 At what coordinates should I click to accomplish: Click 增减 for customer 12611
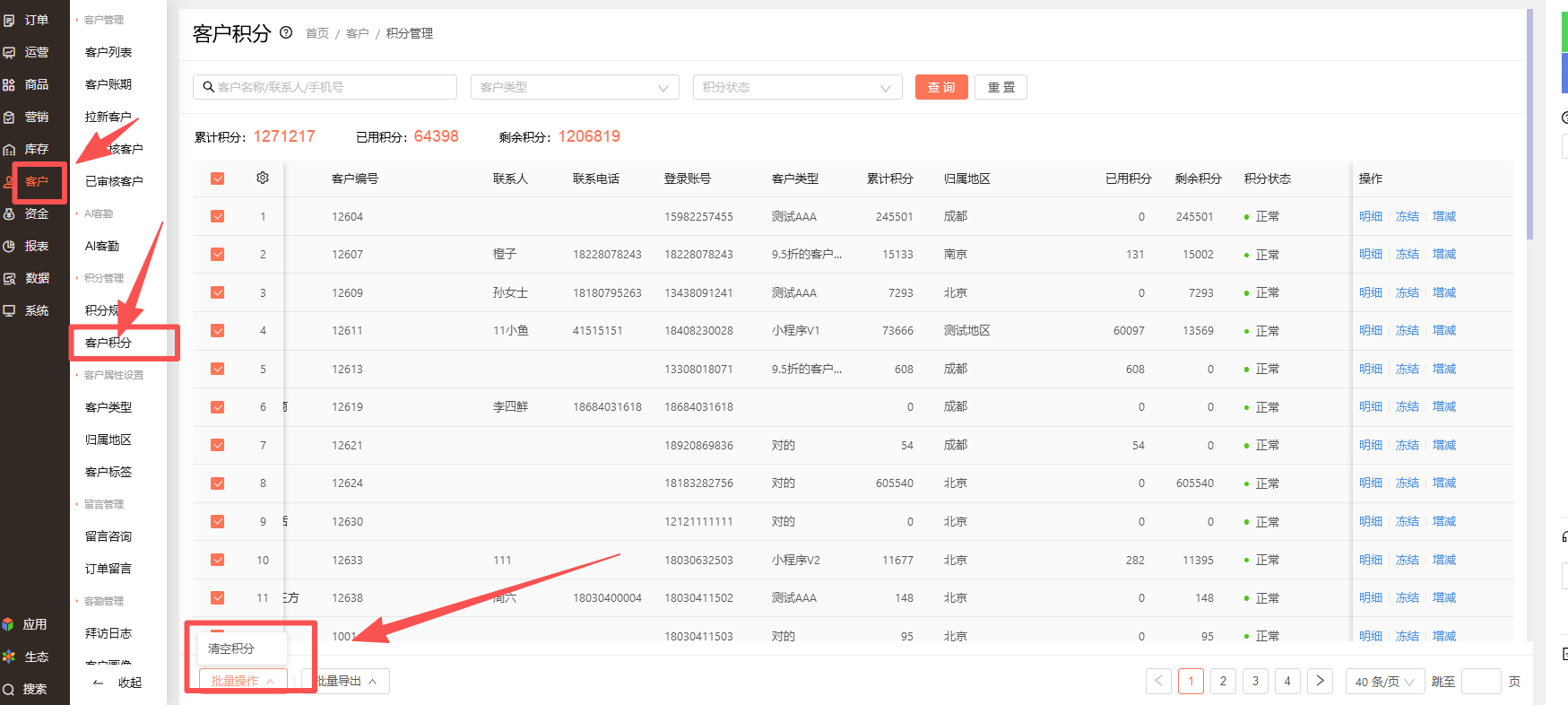1444,330
